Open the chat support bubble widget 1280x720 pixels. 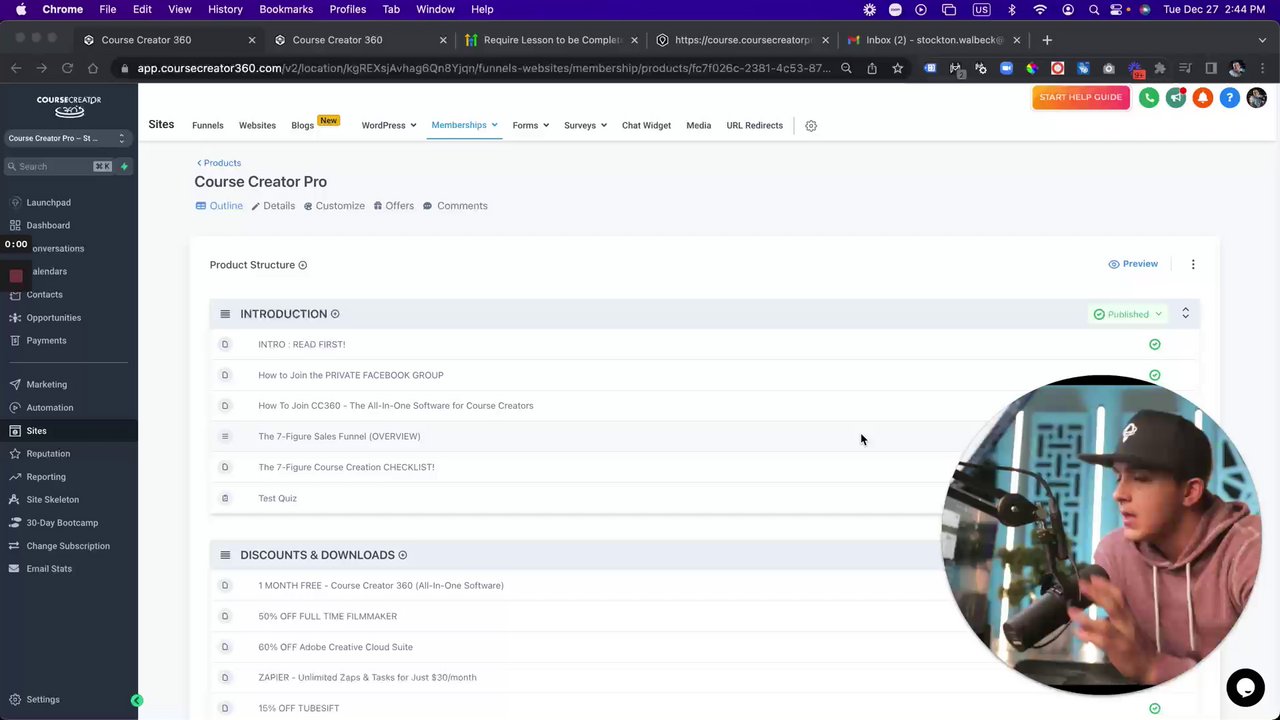point(1245,688)
